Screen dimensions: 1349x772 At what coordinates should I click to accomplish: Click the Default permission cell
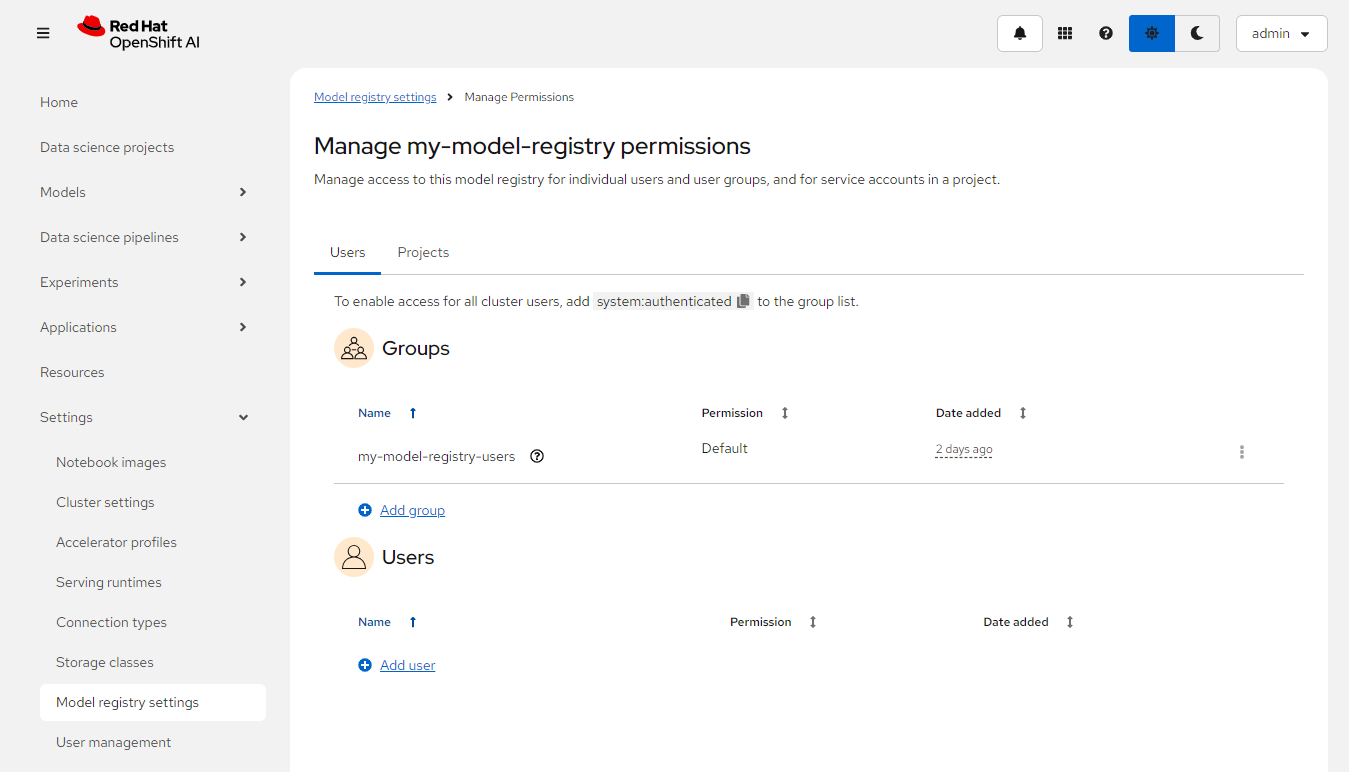pos(724,448)
